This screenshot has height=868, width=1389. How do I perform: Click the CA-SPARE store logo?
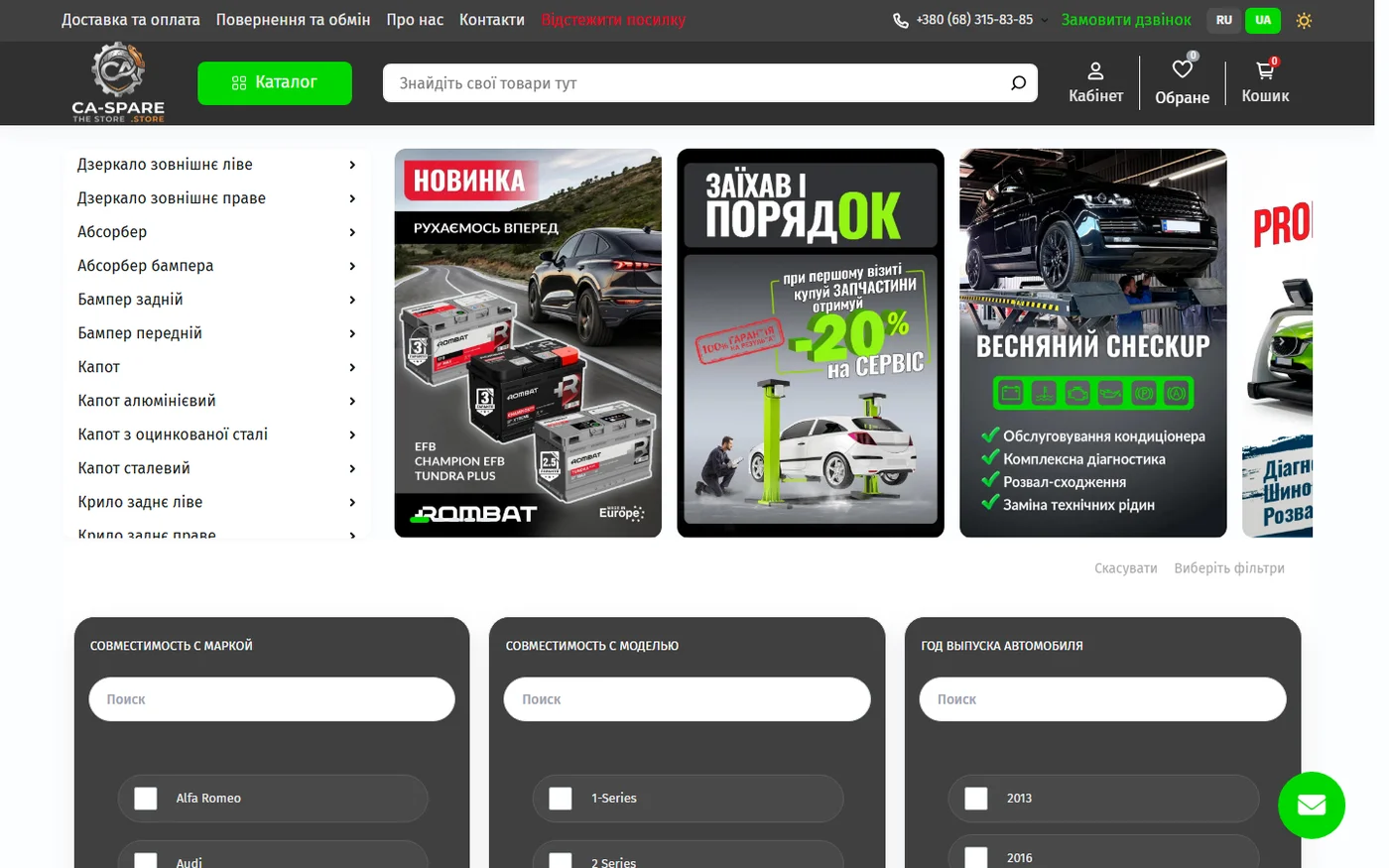pos(118,83)
